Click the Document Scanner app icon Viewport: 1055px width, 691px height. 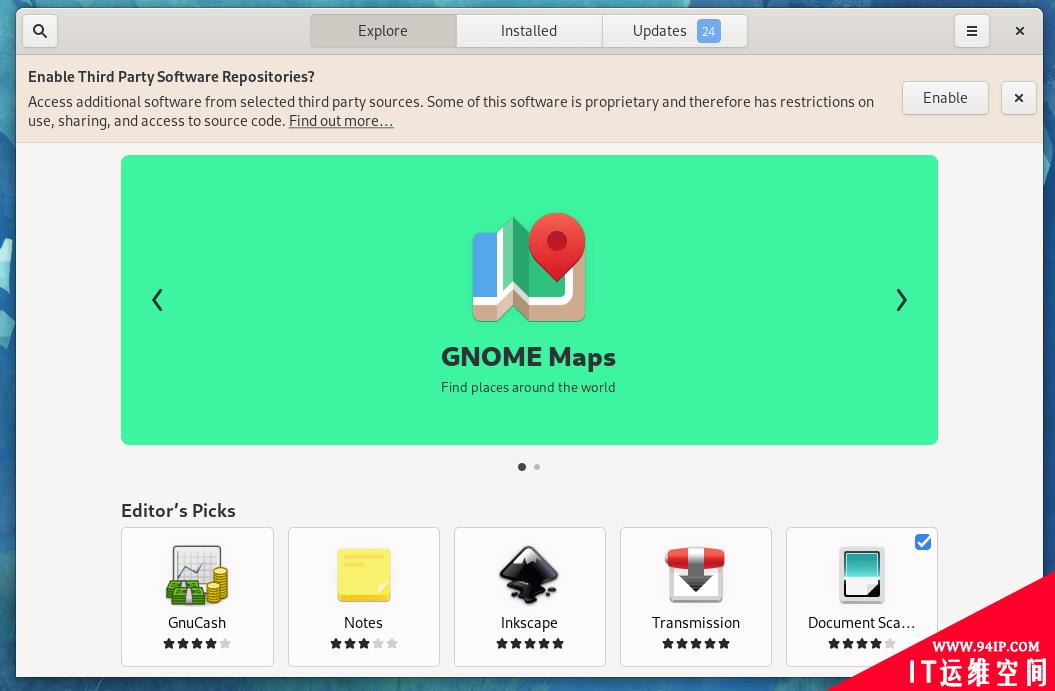point(862,575)
